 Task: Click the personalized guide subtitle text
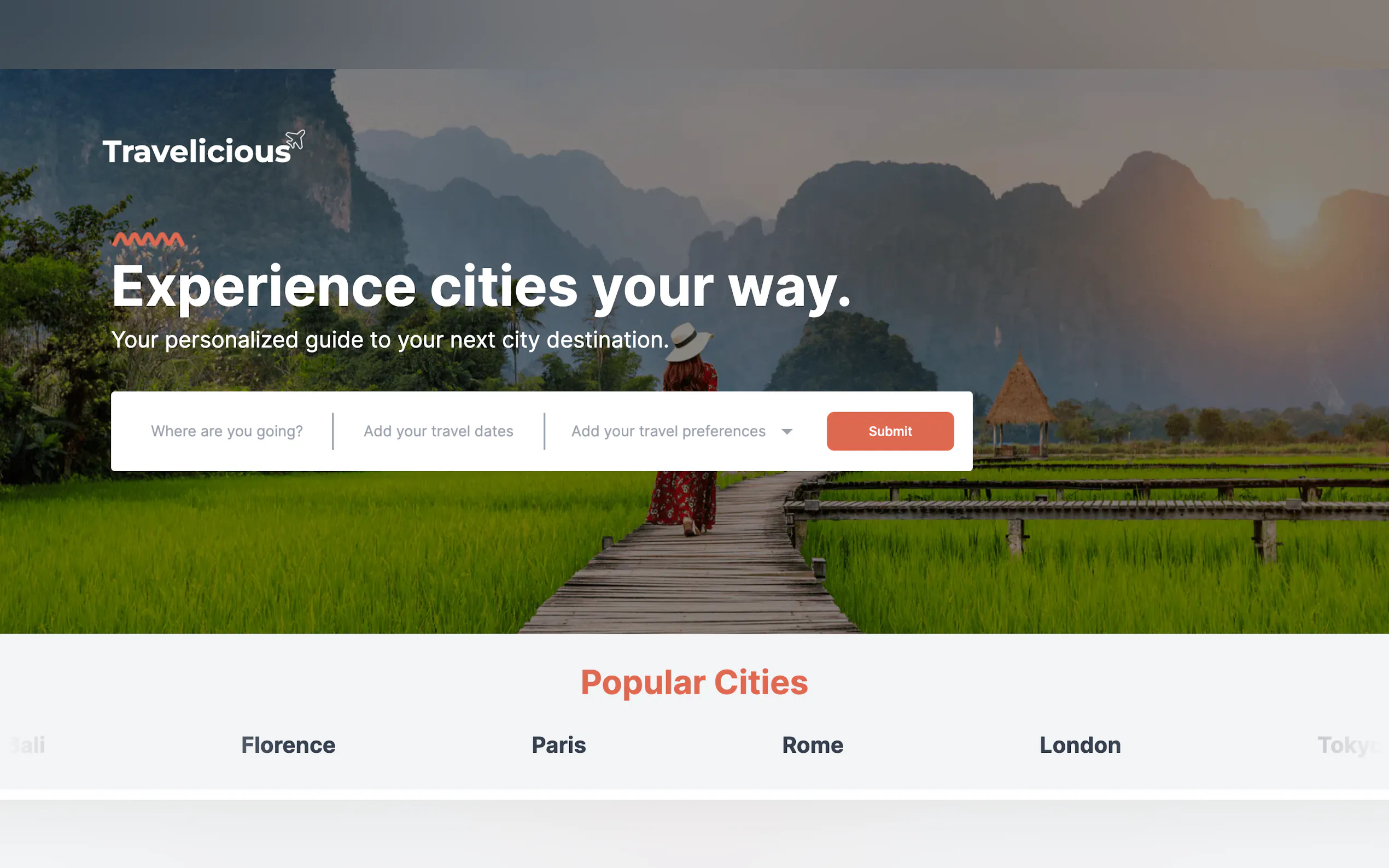coord(390,340)
